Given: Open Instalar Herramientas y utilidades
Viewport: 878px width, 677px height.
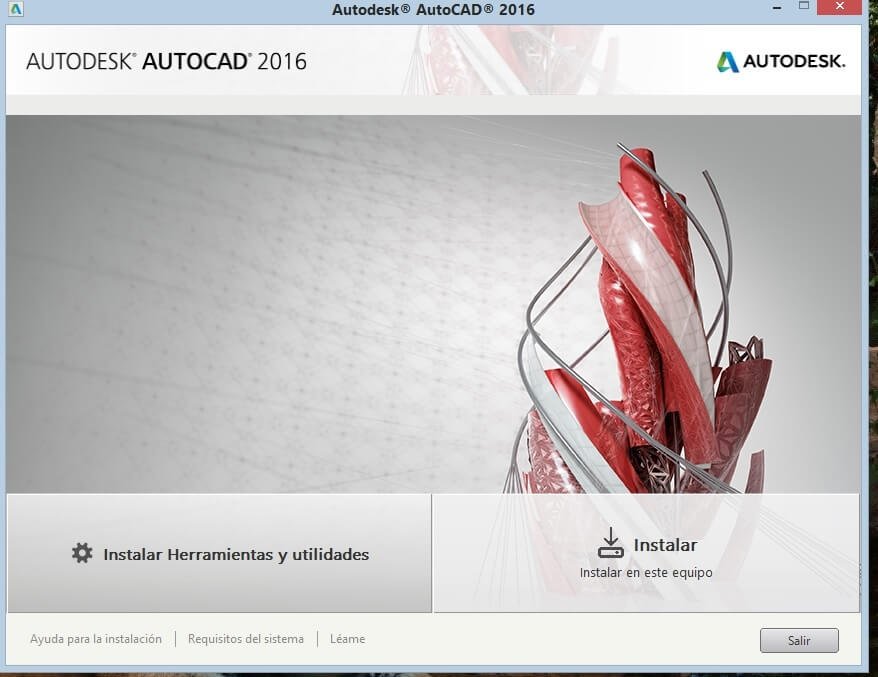Looking at the screenshot, I should click(x=220, y=553).
